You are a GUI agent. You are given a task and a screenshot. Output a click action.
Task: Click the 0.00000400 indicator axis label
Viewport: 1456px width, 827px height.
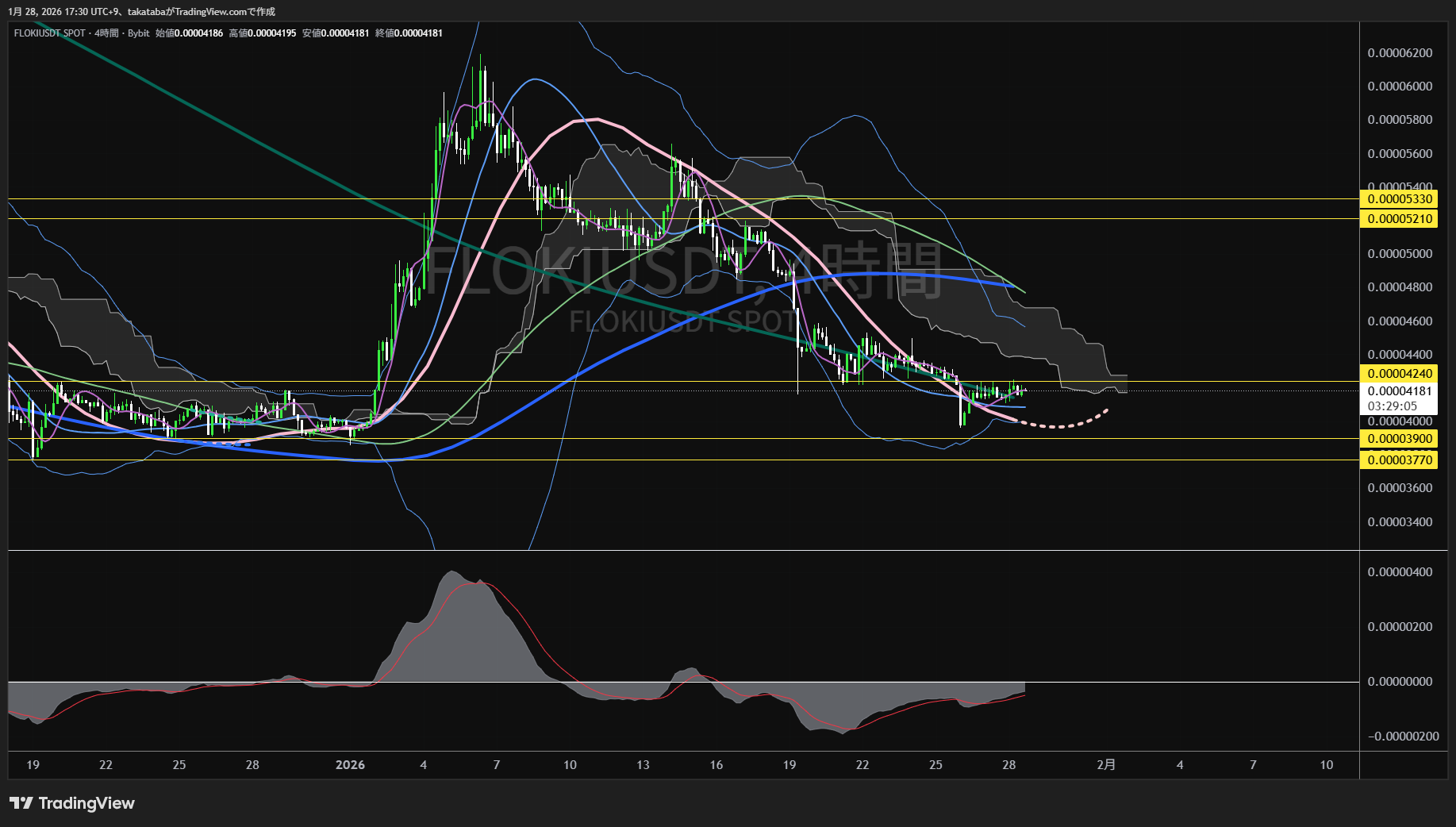[x=1400, y=572]
